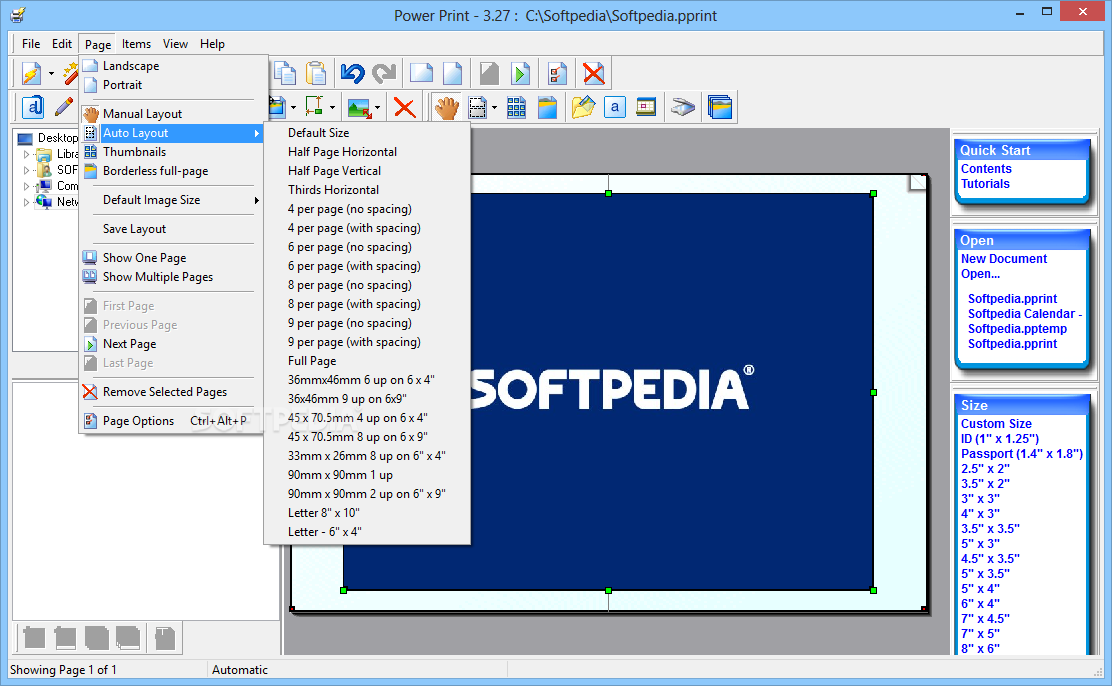Expand the Network tree node
Screen dimensions: 1112x686
pyautogui.click(x=27, y=202)
